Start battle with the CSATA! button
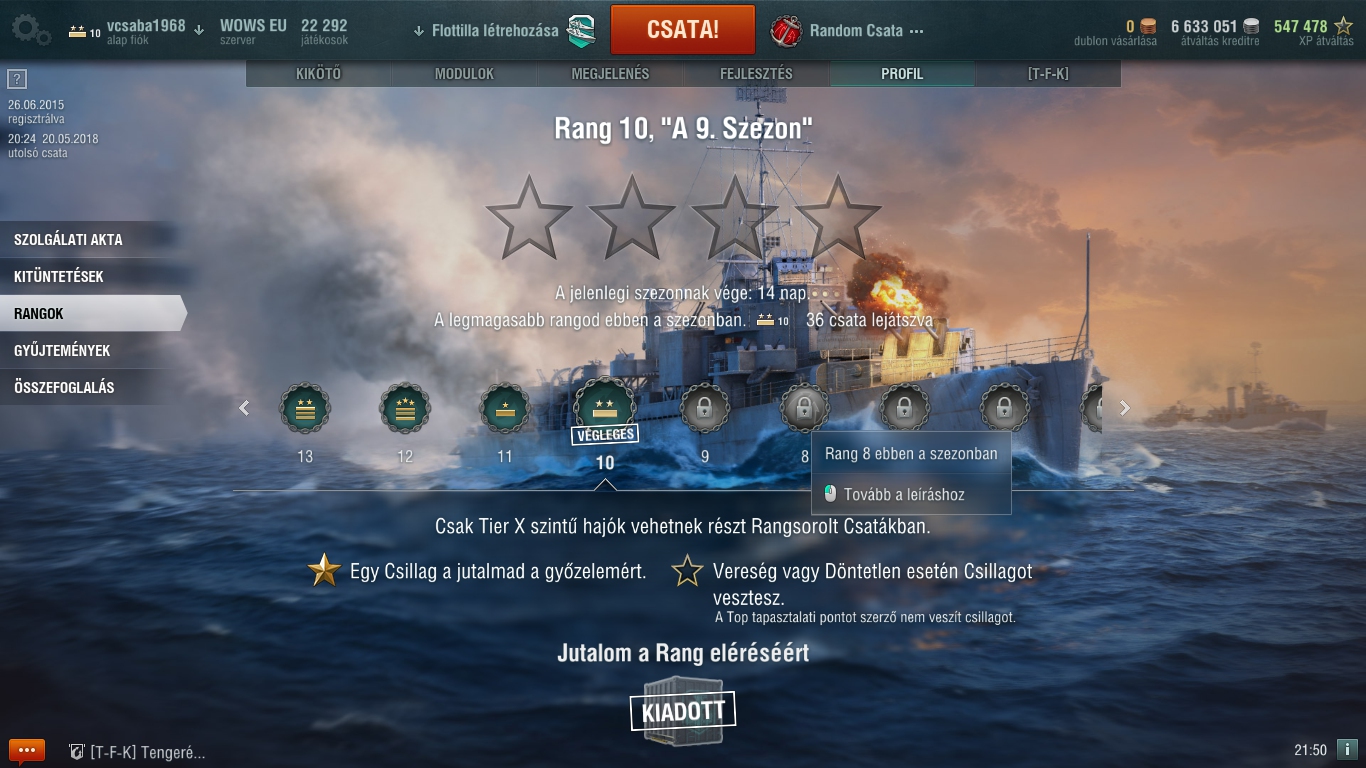1366x768 pixels. point(683,29)
